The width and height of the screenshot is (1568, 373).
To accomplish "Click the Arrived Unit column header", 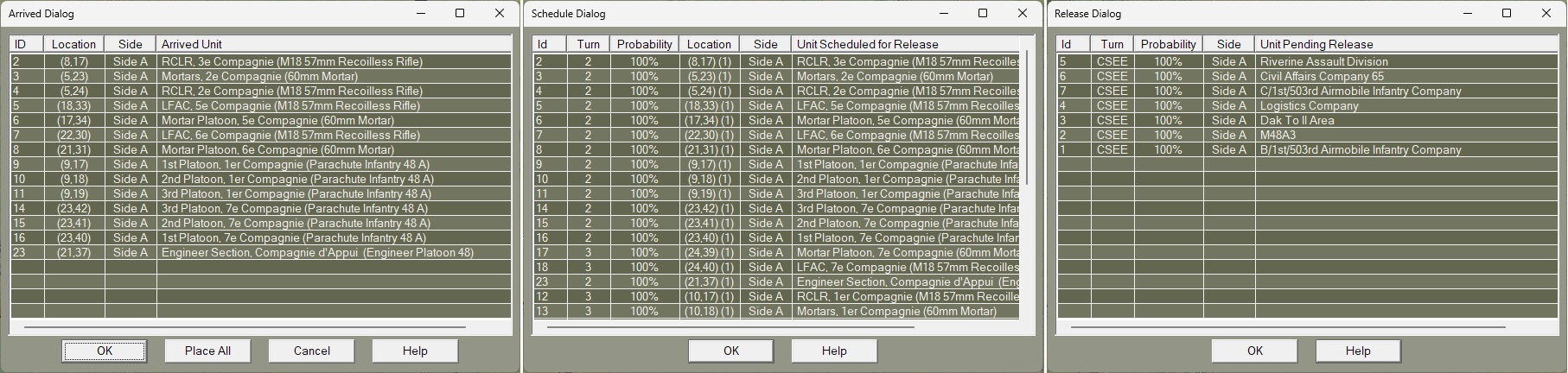I will [334, 44].
